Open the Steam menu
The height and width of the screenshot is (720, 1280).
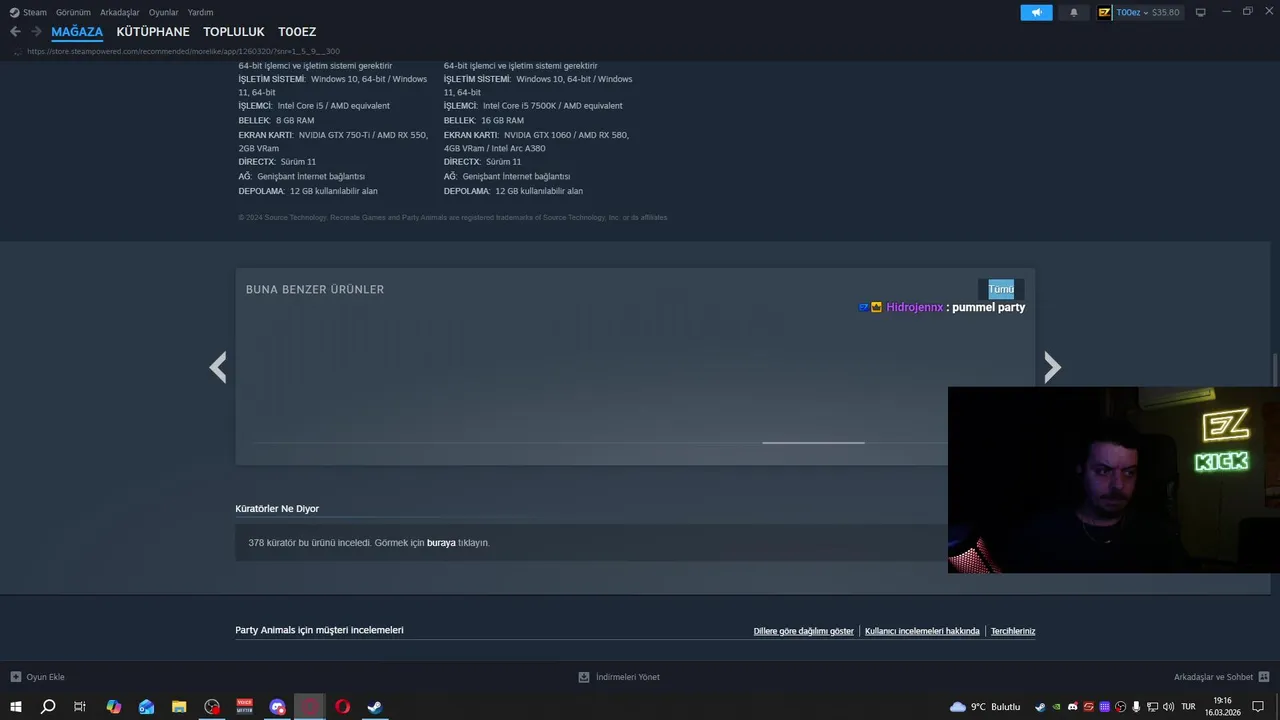tap(28, 12)
